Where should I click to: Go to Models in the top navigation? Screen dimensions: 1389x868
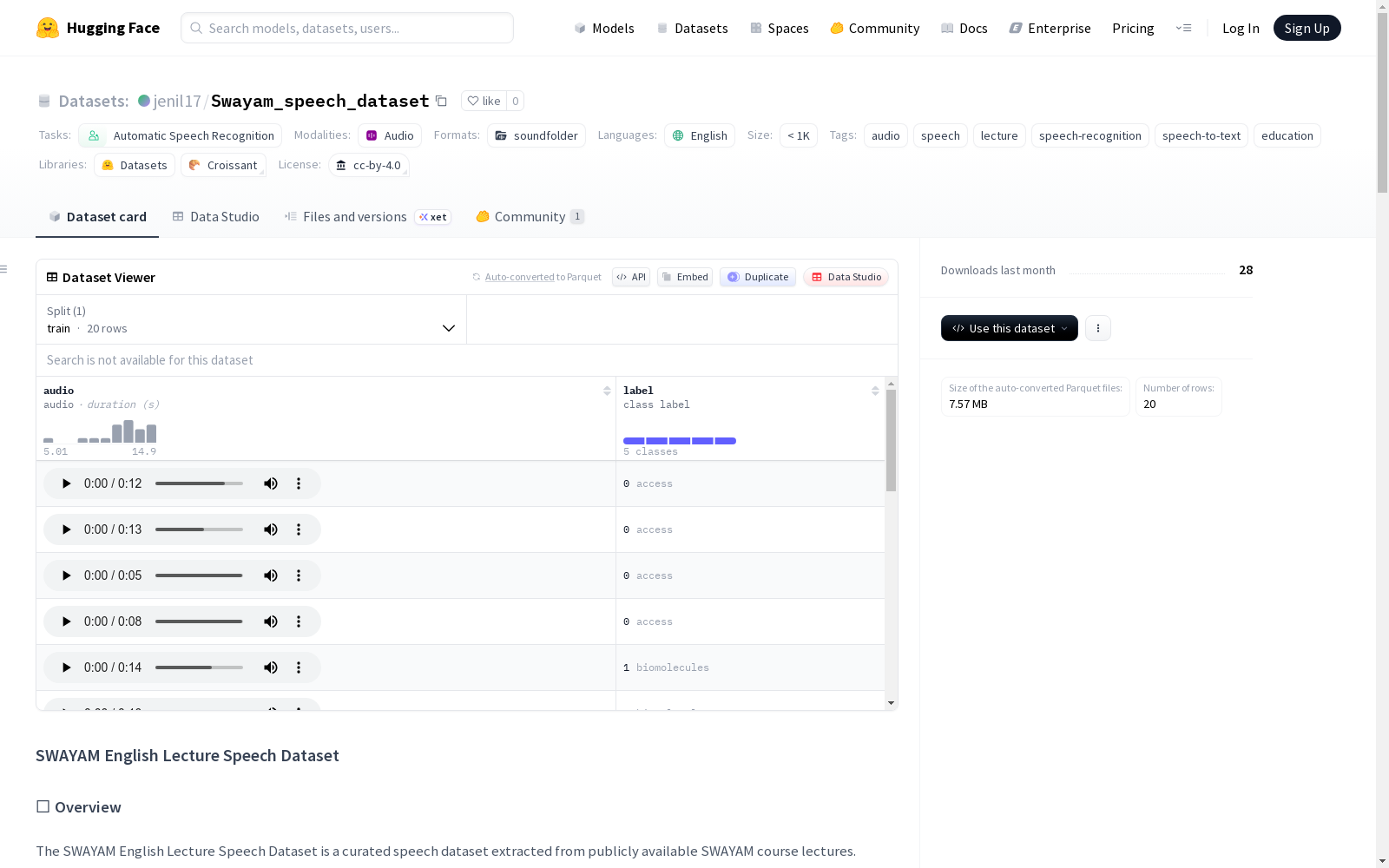point(604,28)
